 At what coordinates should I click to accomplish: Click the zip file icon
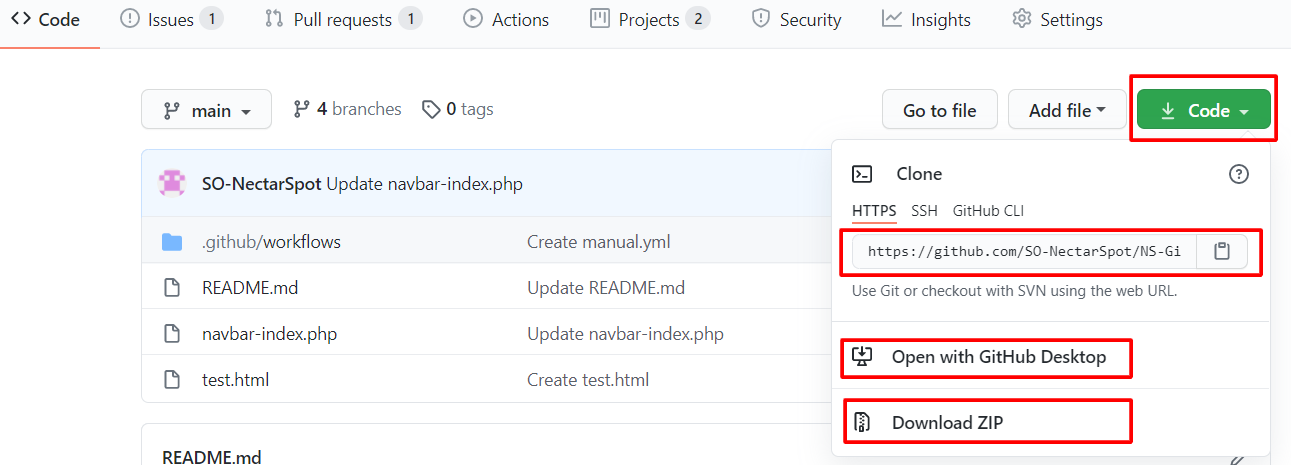coord(861,423)
